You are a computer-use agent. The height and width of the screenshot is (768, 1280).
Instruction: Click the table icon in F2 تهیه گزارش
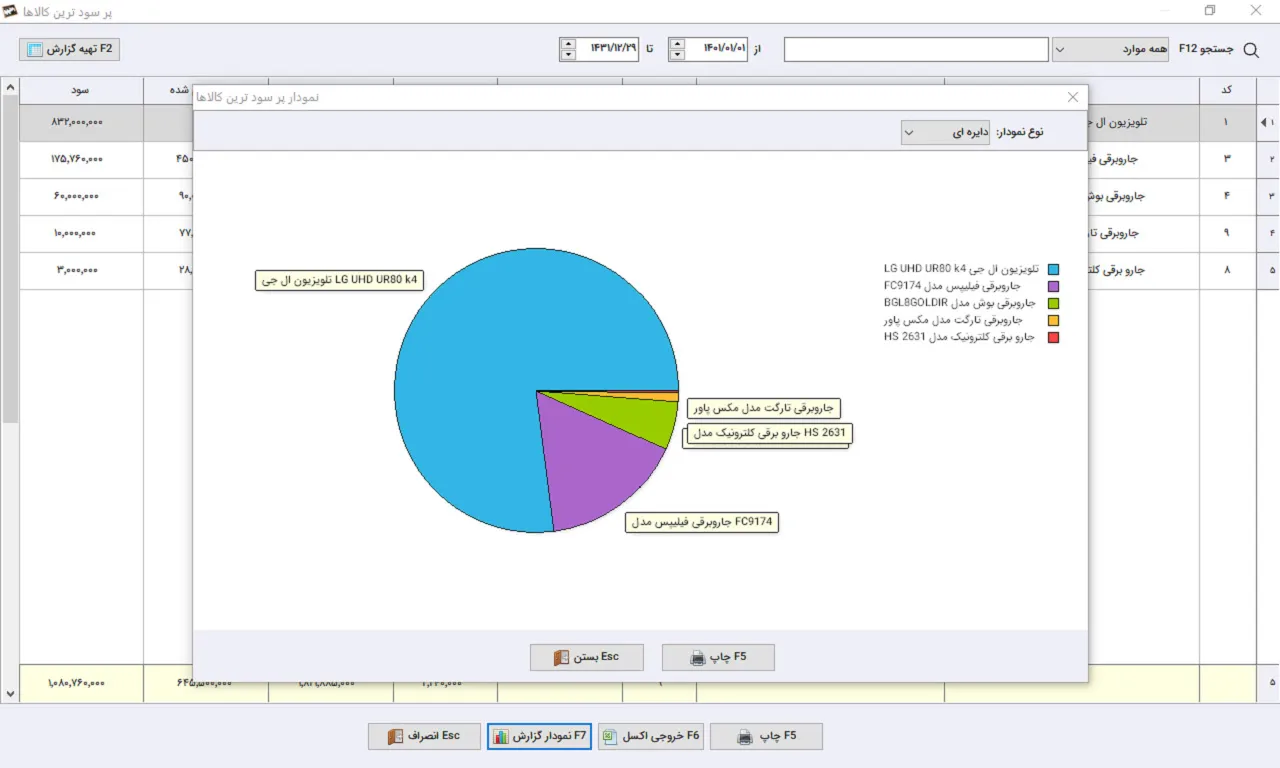35,49
